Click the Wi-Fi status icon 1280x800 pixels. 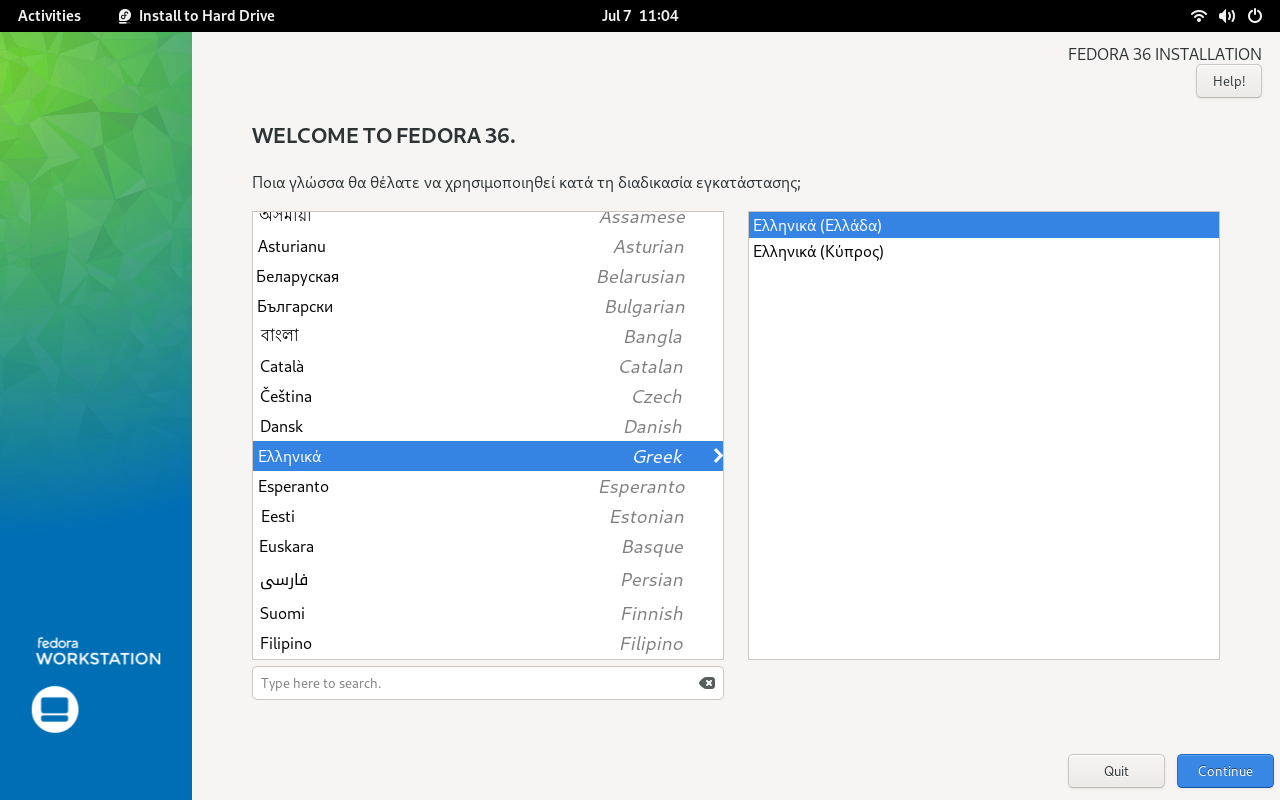coord(1197,15)
